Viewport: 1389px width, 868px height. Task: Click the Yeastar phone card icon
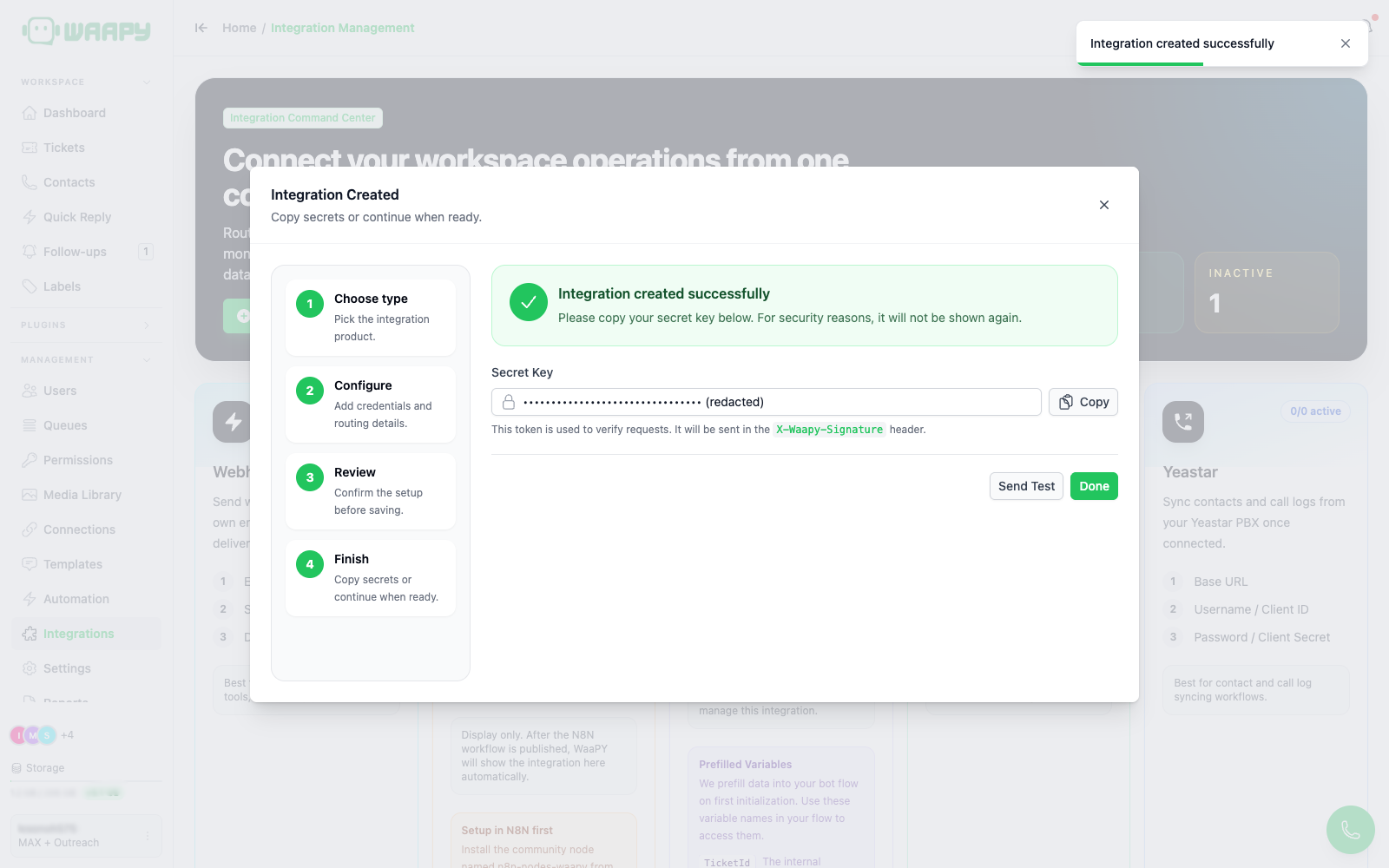click(1183, 422)
